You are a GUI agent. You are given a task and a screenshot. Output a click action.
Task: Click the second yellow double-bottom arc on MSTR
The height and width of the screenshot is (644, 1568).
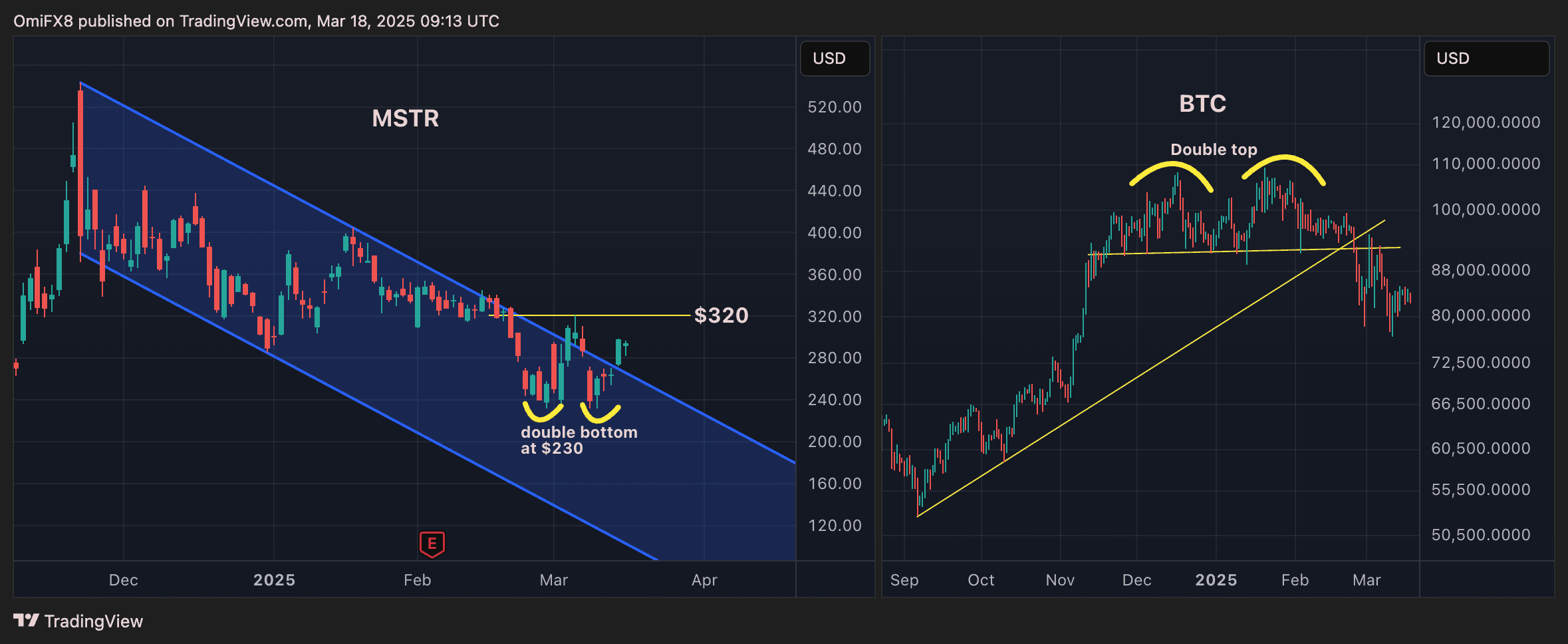pos(600,414)
